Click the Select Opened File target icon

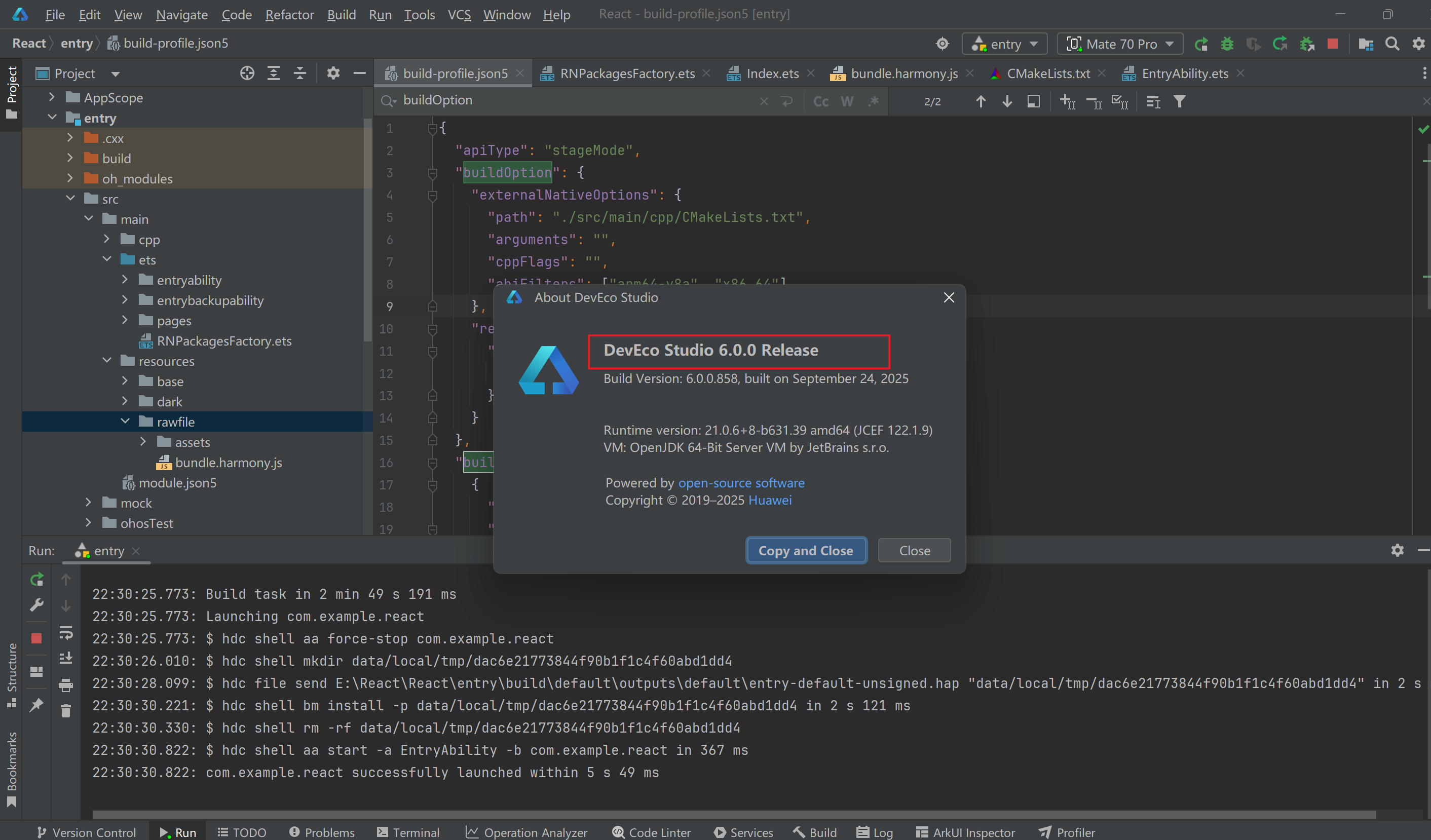(246, 73)
